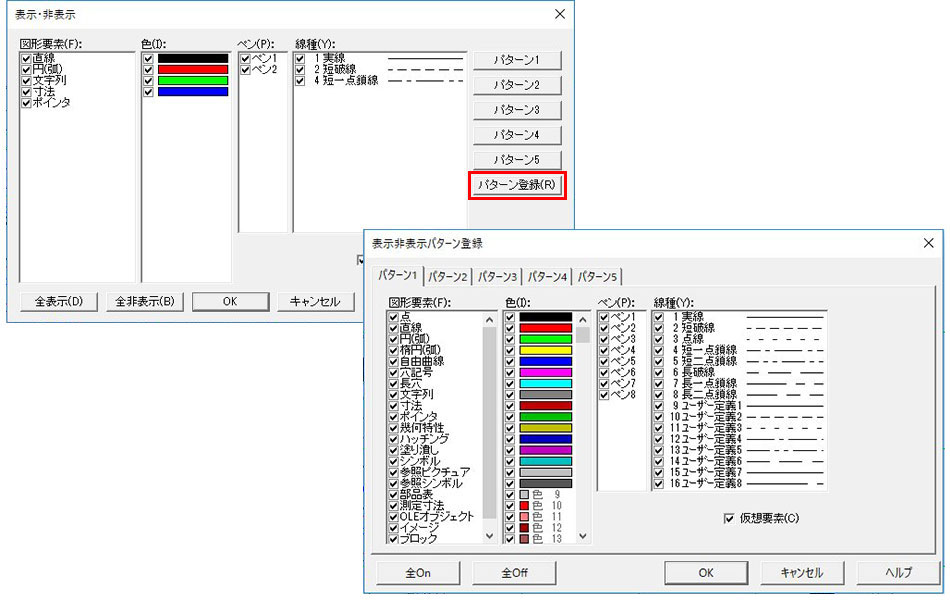This screenshot has width=950, height=600.
Task: Toggle the ペン8 checkbox
Action: click(x=603, y=394)
